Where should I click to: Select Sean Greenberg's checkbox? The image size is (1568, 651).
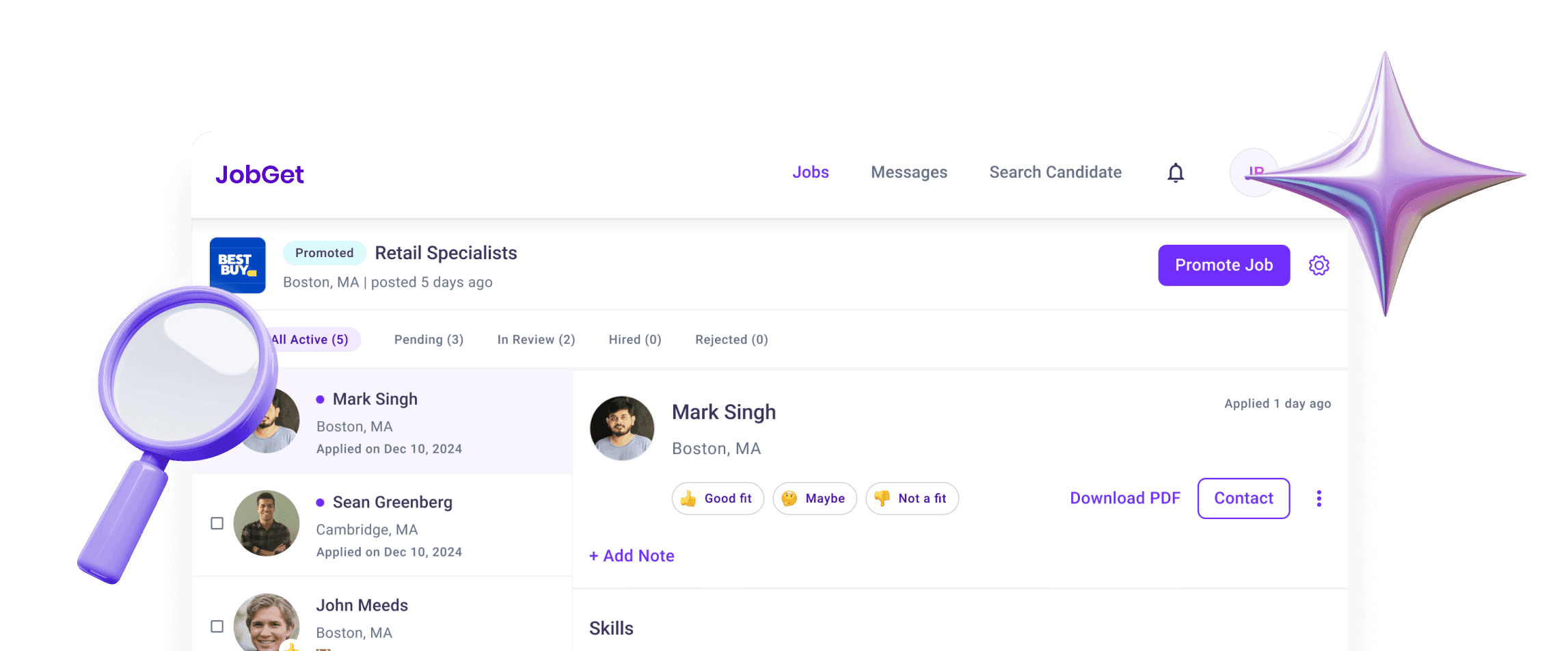point(217,523)
